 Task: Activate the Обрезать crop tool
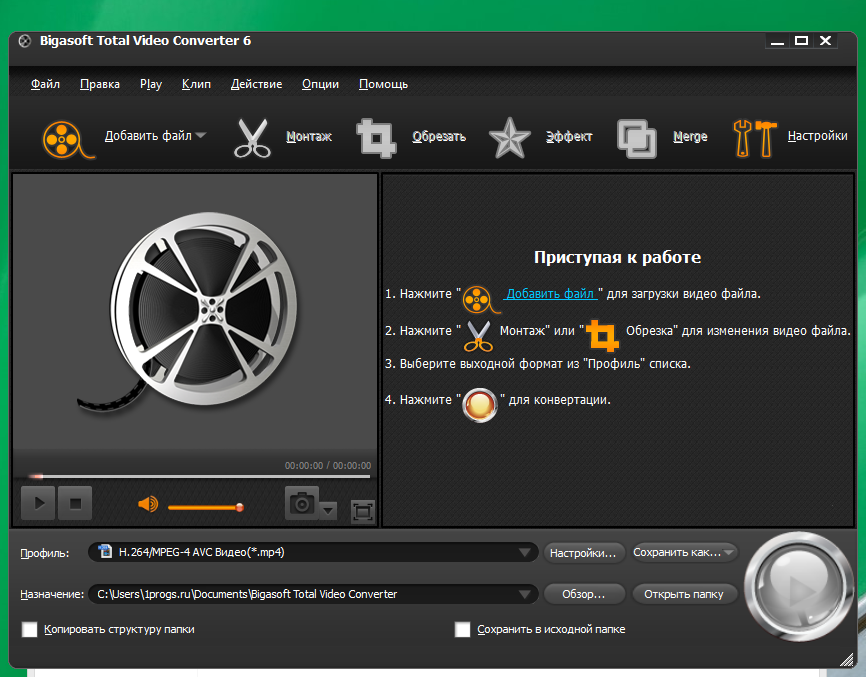click(377, 137)
